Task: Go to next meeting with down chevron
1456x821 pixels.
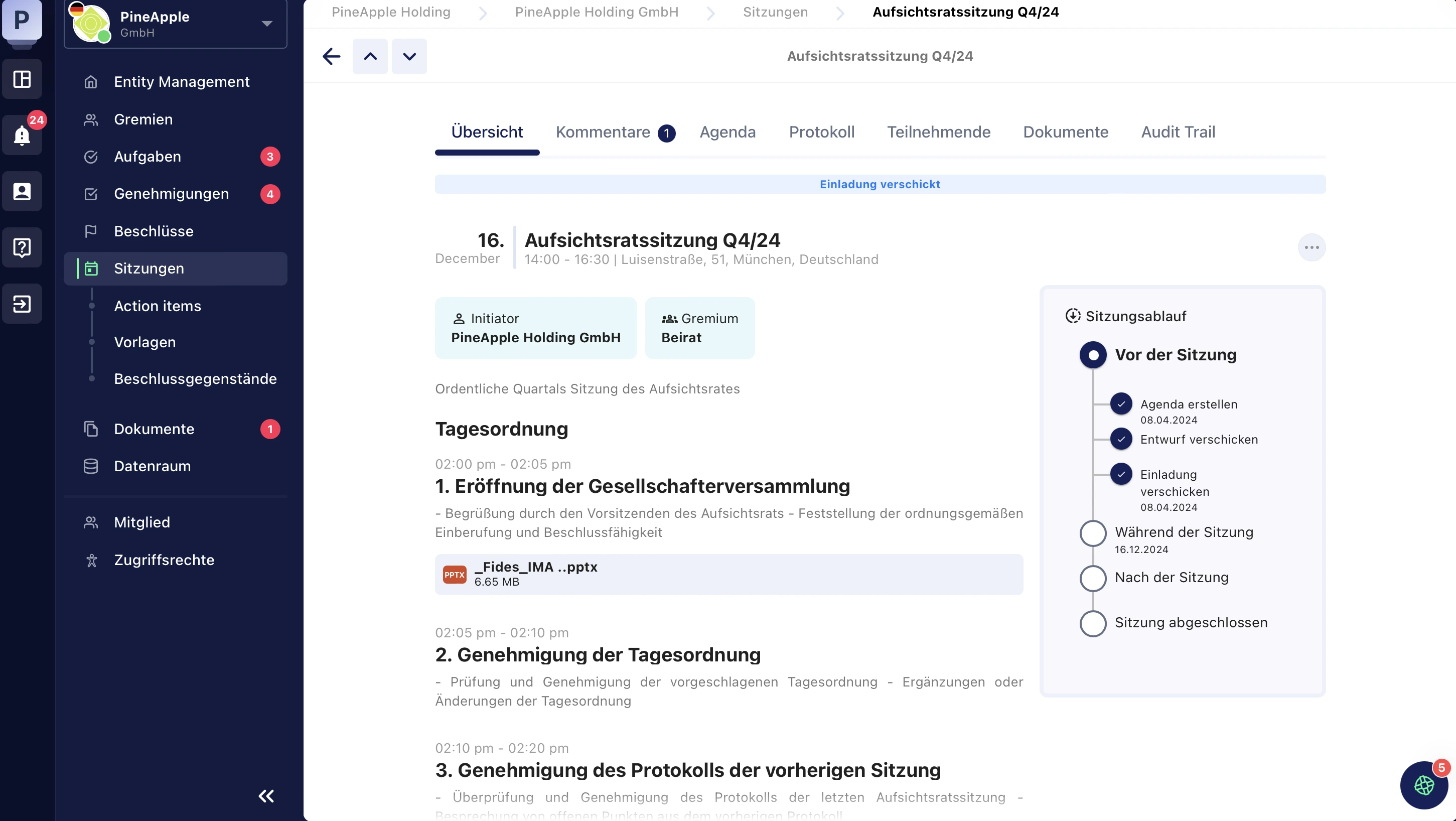Action: [x=409, y=56]
